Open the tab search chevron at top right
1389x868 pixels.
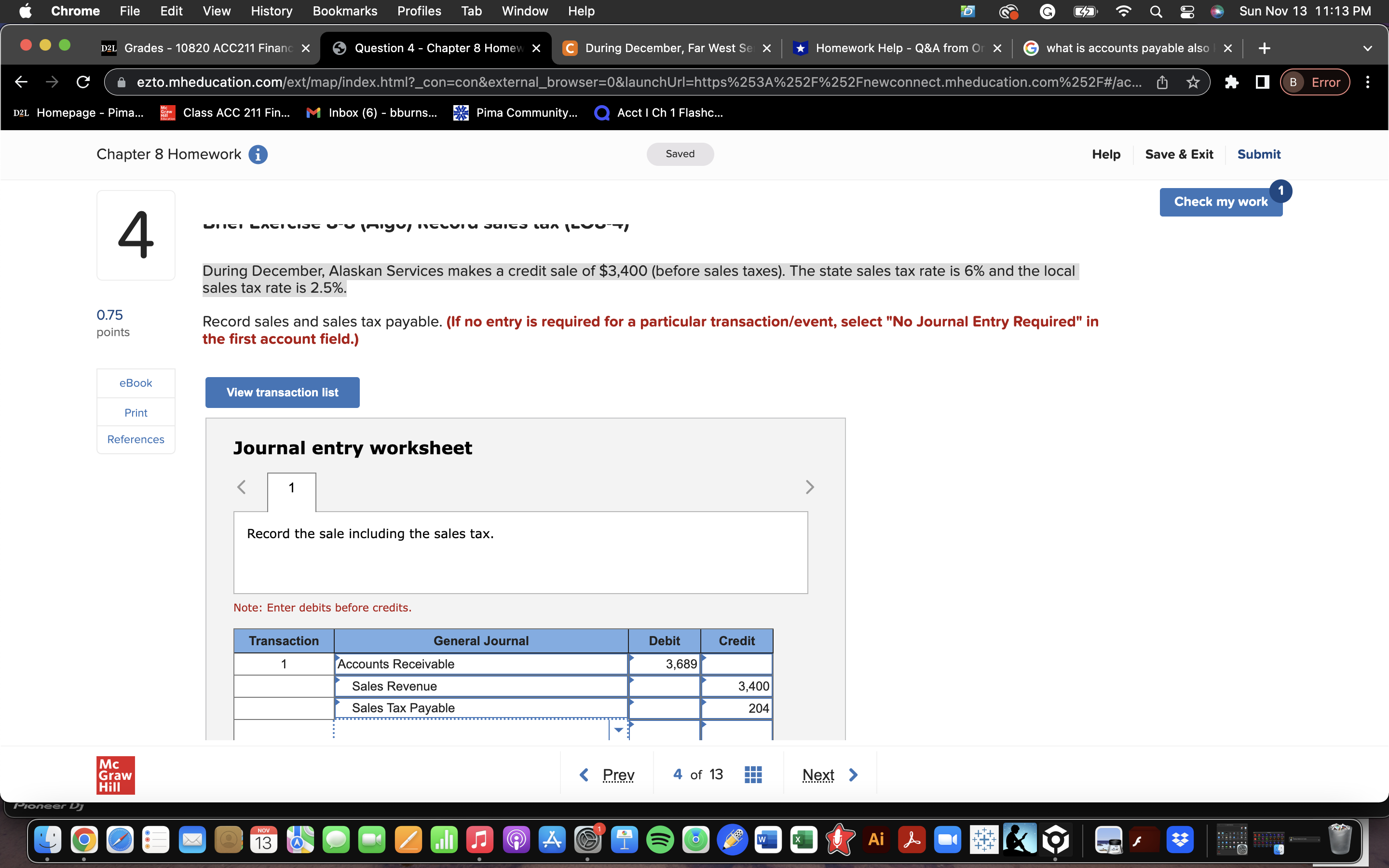[1368, 48]
